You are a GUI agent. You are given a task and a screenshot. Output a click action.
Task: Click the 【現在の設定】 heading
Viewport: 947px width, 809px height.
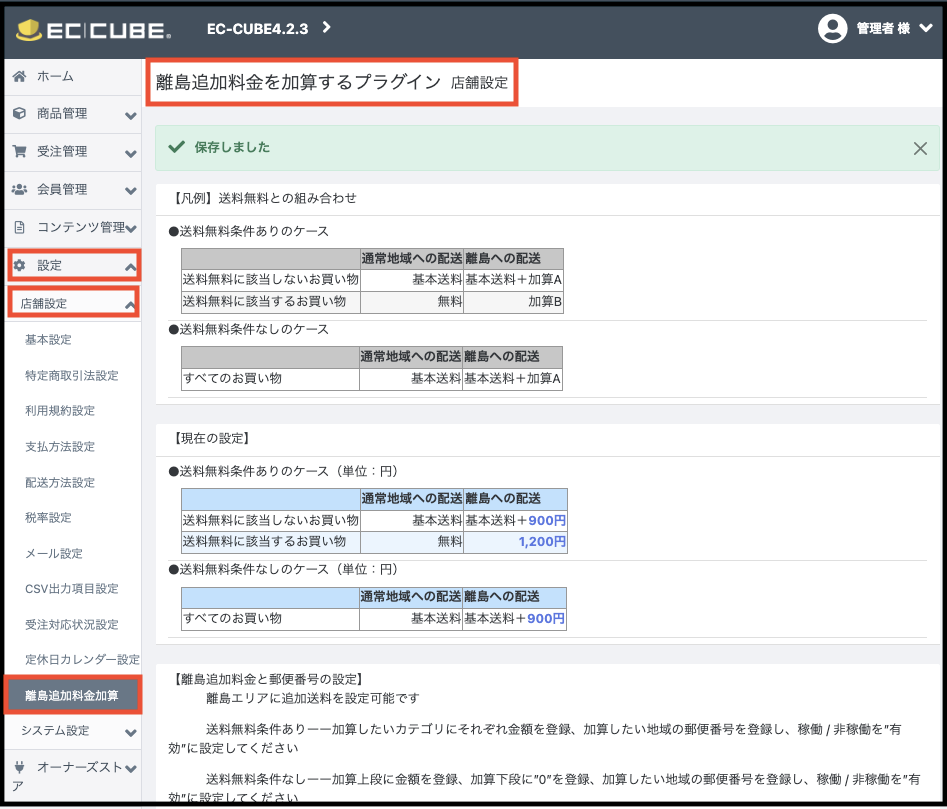click(211, 438)
